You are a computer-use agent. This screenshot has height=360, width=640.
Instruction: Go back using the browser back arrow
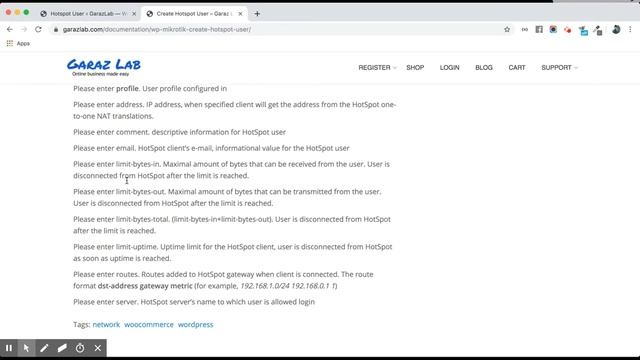coord(10,29)
